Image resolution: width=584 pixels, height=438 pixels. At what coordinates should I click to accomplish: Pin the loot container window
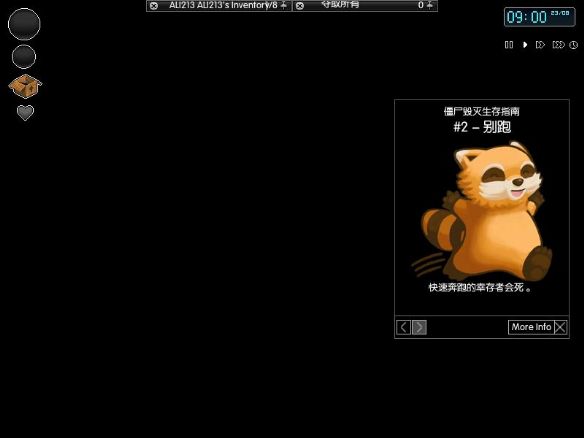tap(430, 5)
